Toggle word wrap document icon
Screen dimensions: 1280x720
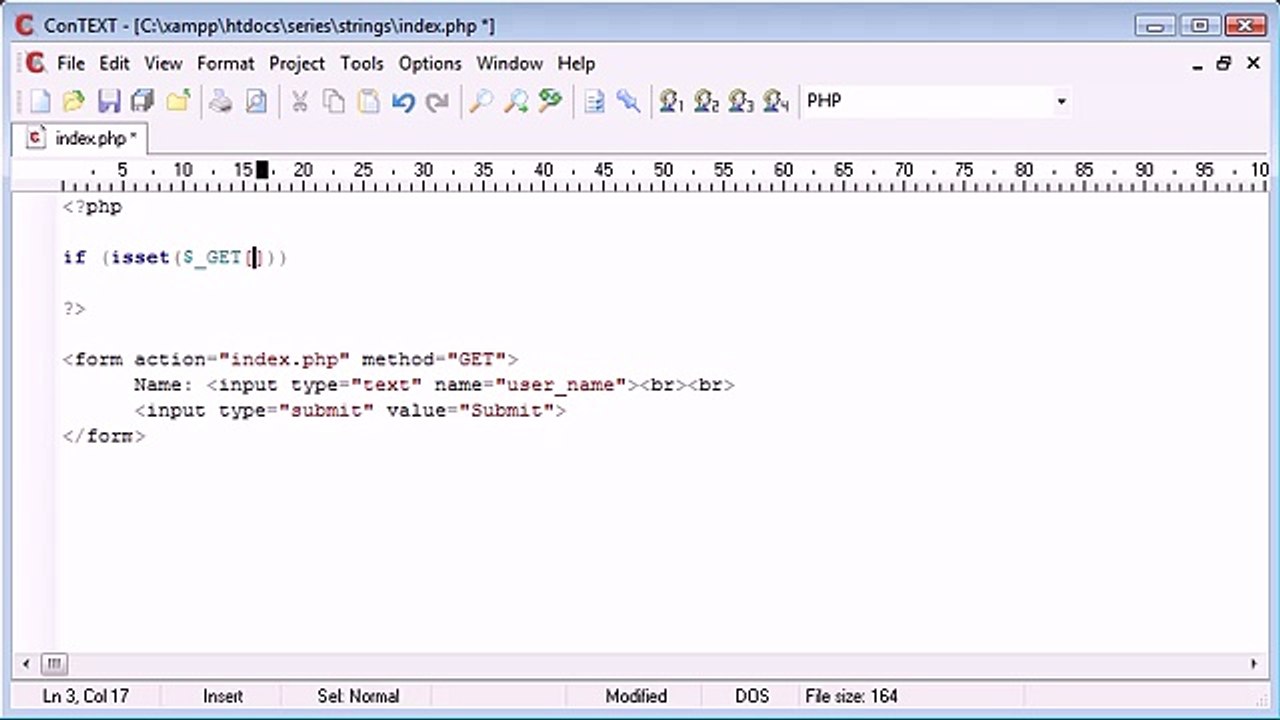[x=594, y=101]
